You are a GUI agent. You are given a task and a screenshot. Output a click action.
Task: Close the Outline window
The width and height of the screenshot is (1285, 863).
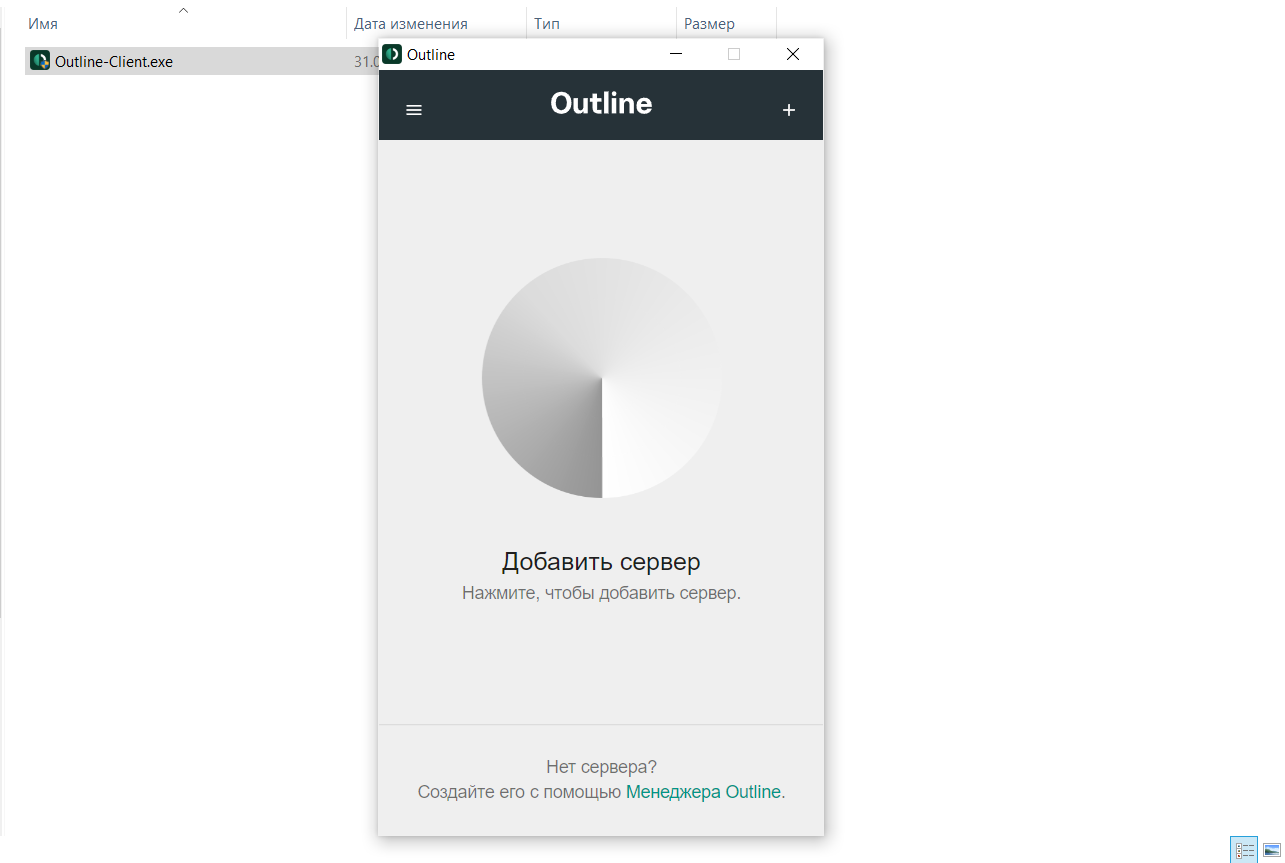[793, 54]
